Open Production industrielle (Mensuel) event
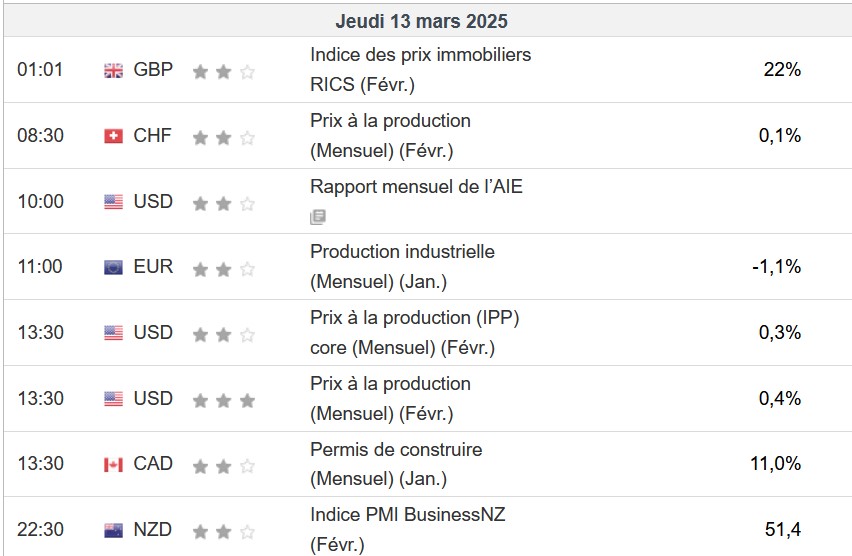 [x=402, y=266]
